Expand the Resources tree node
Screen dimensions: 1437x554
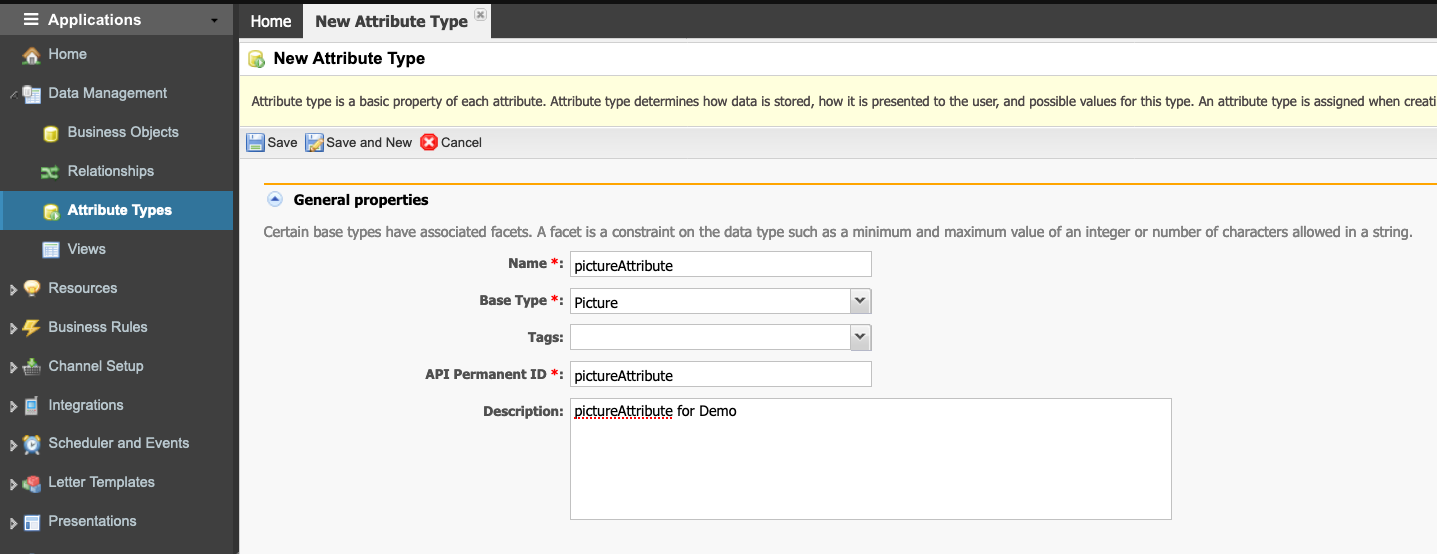[x=13, y=290]
